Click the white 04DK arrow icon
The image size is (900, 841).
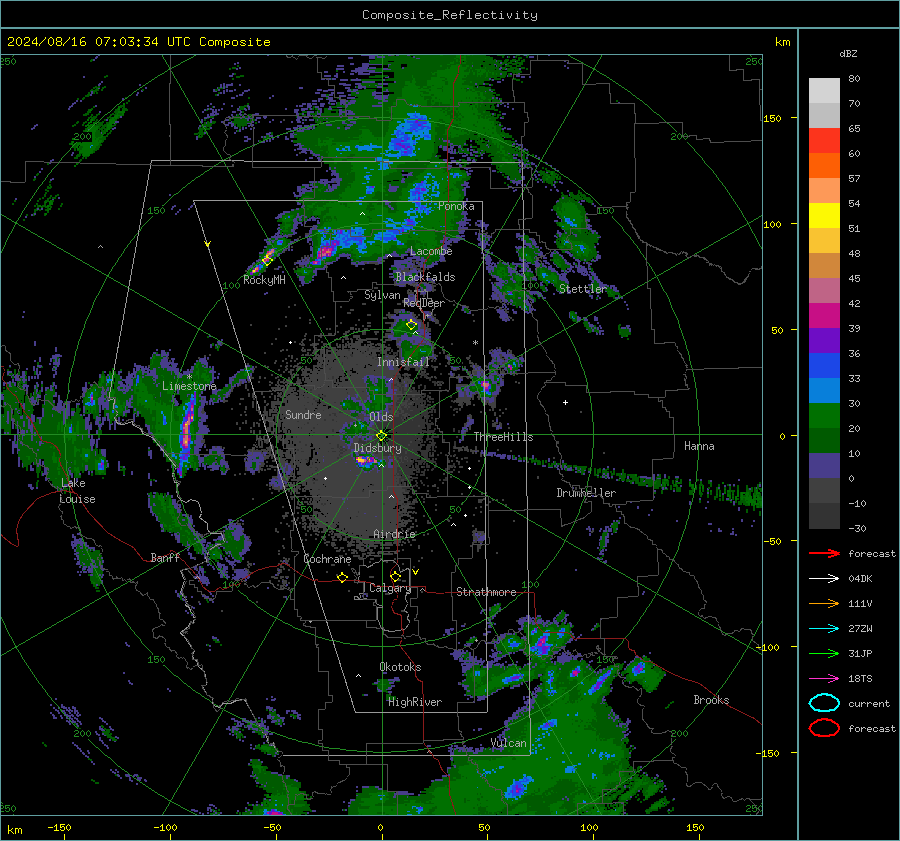tap(824, 578)
